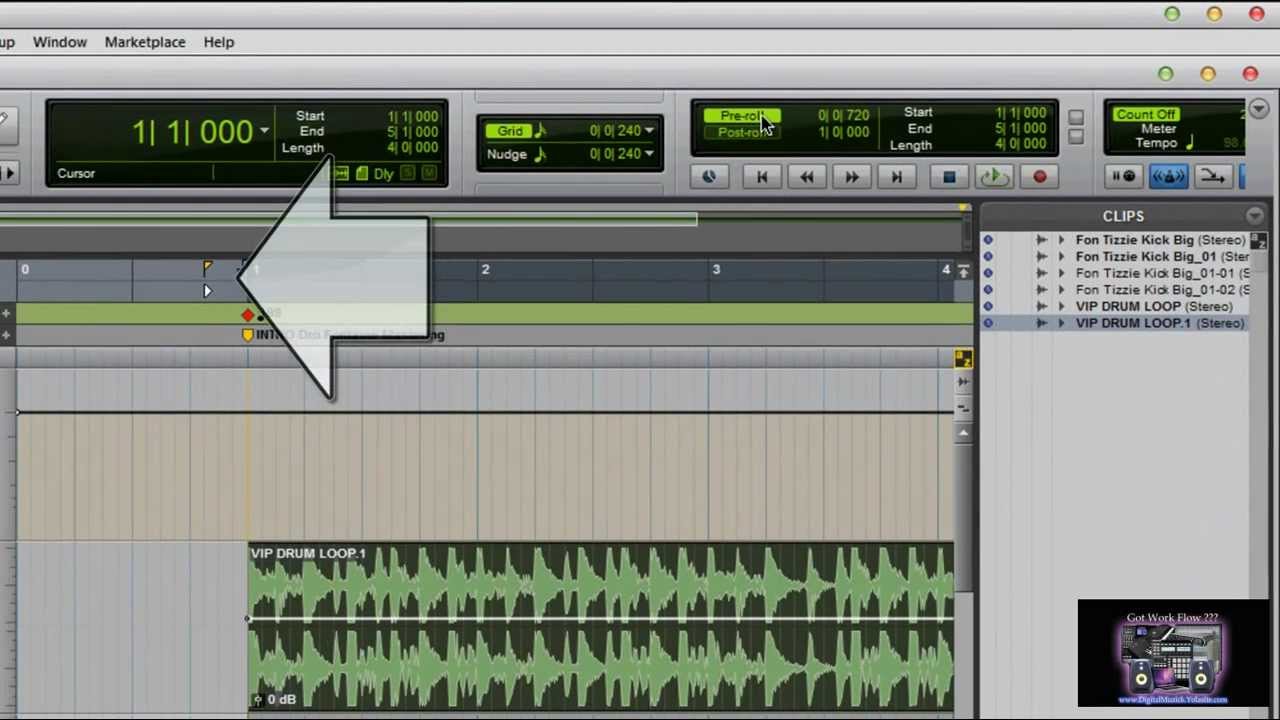This screenshot has height=720, width=1280.
Task: Click the red tempo marker diamond
Action: pos(248,315)
